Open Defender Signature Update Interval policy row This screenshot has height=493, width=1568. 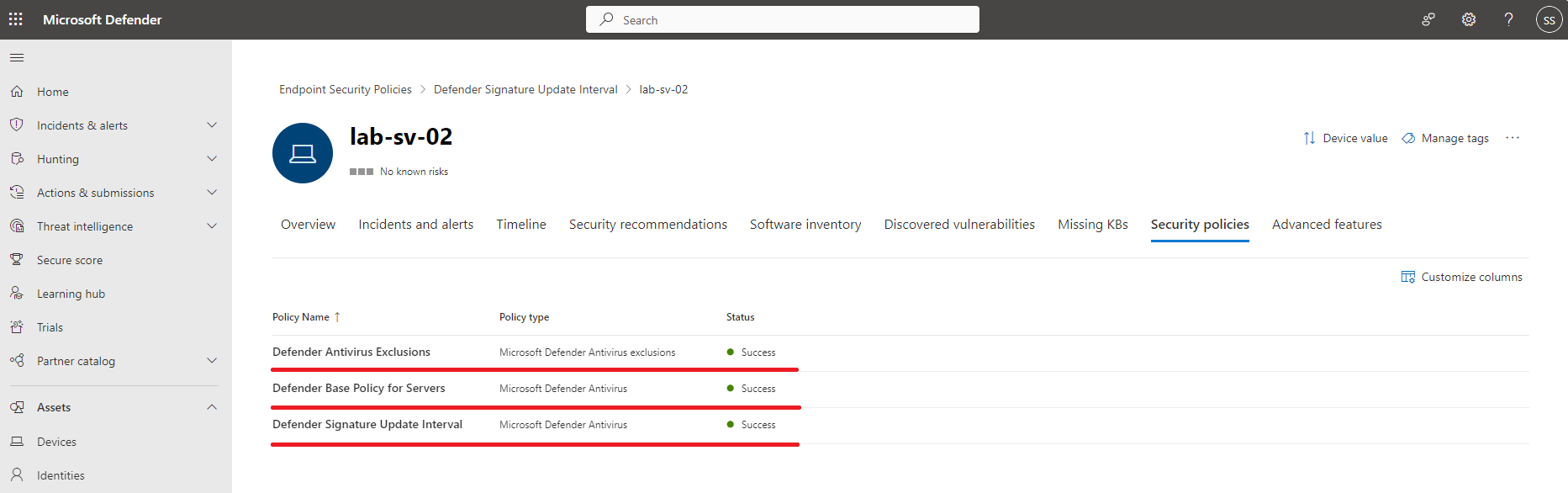367,425
